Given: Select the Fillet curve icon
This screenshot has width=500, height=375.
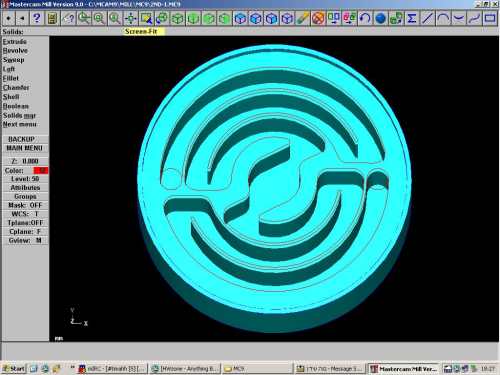Looking at the screenshot, I should coord(459,18).
